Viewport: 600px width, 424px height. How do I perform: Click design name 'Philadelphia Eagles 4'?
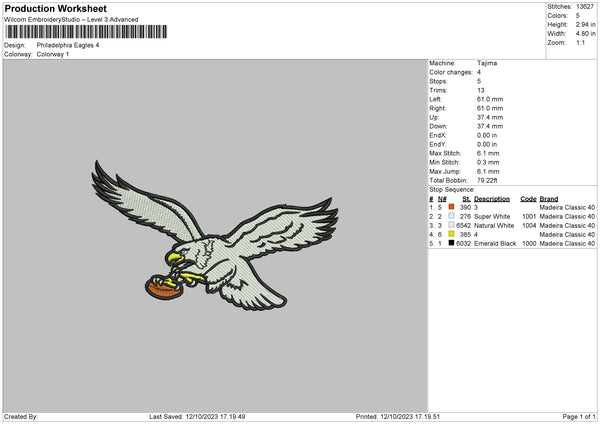pos(68,45)
